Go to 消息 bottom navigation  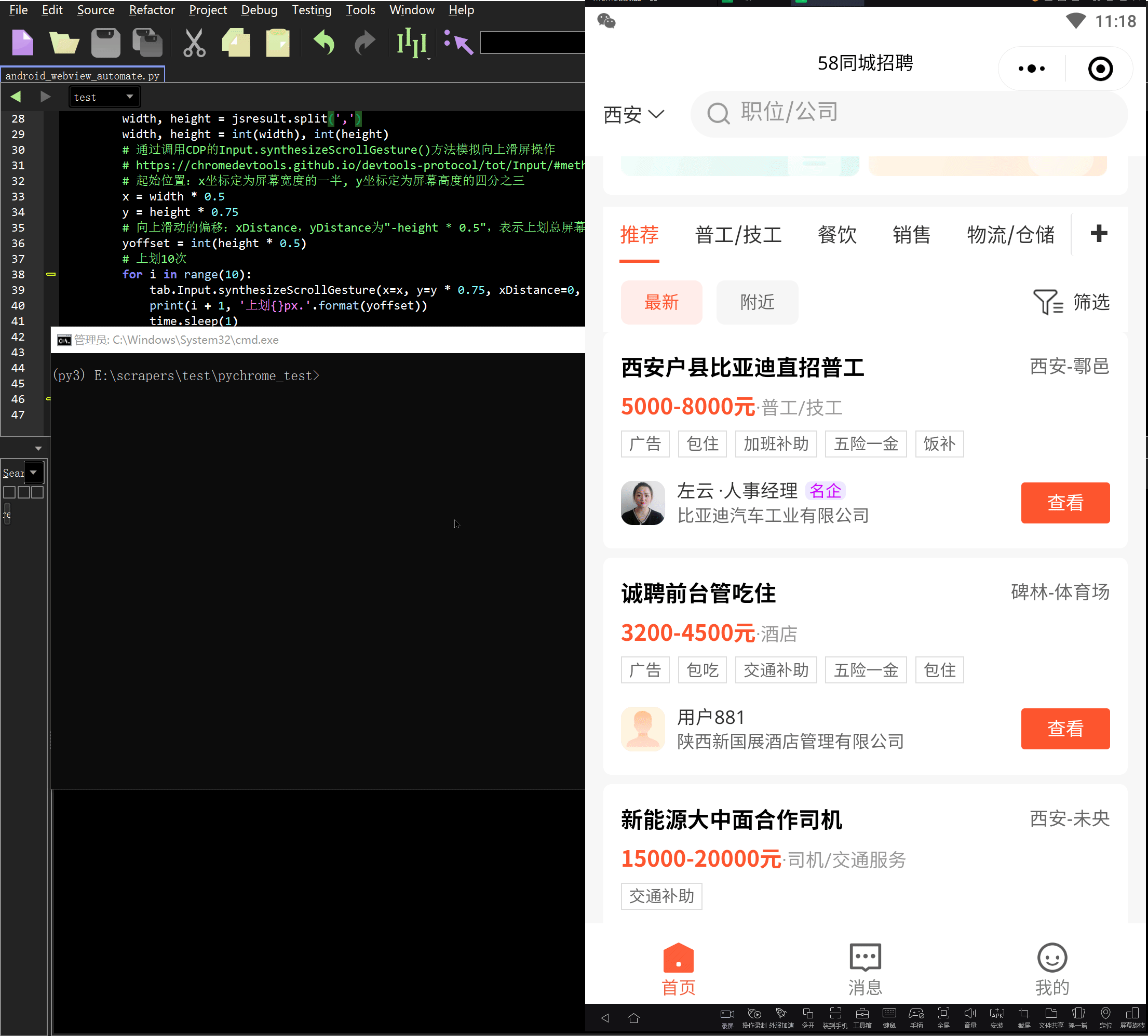point(865,970)
